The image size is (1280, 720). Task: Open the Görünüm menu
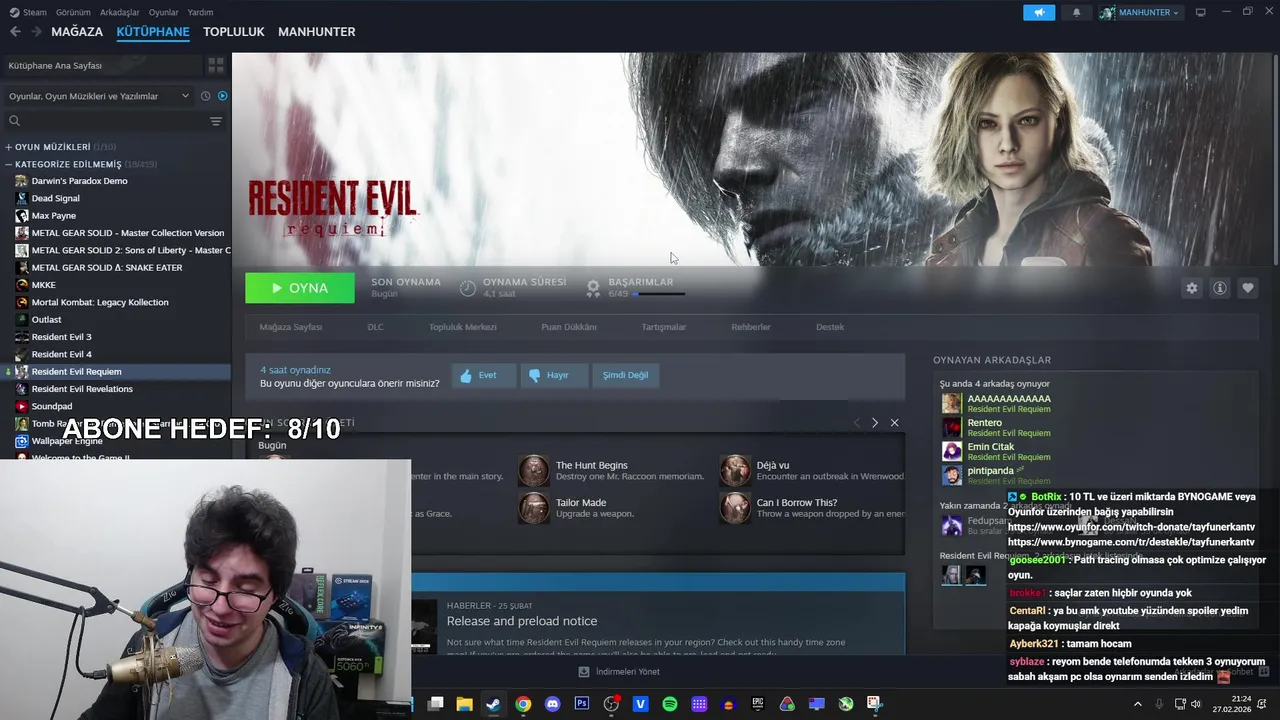tap(73, 12)
